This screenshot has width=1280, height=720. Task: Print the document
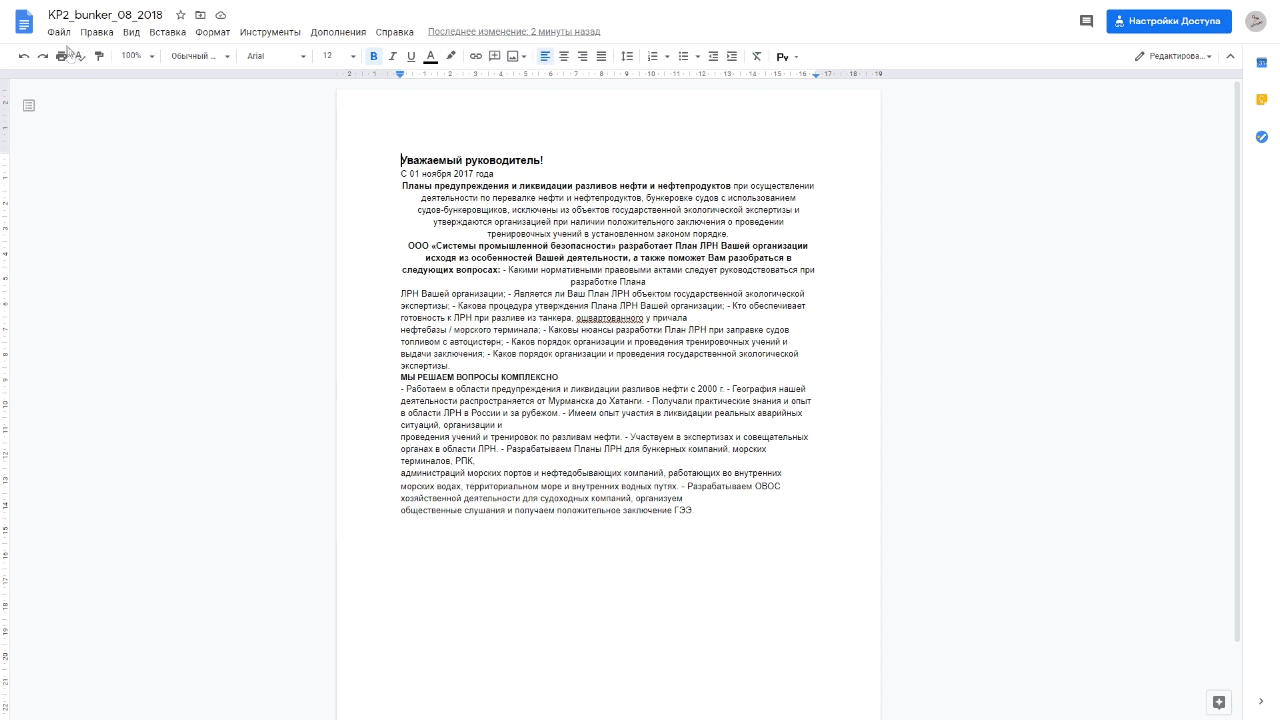click(x=61, y=56)
